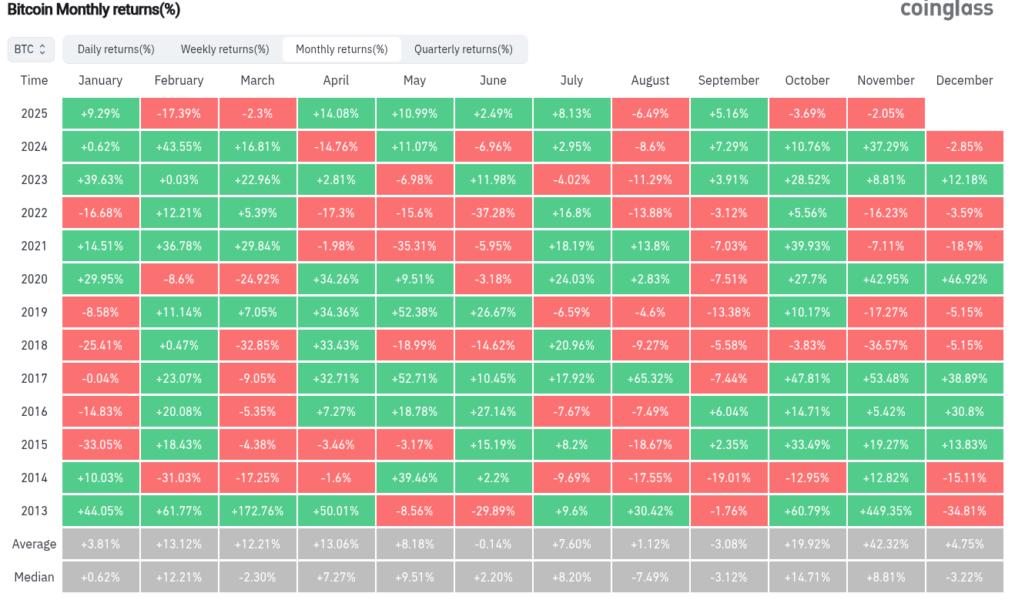Click the sort chevrons beside BTC

coord(44,48)
